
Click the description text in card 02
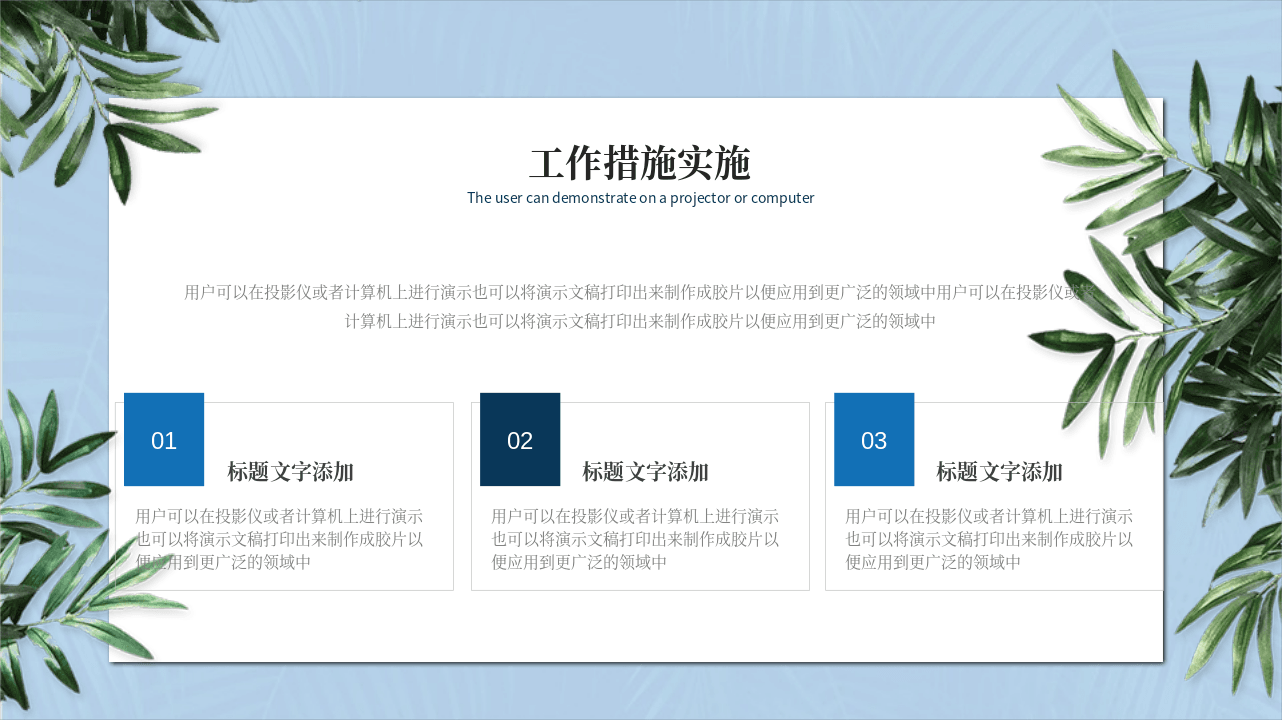(635, 539)
